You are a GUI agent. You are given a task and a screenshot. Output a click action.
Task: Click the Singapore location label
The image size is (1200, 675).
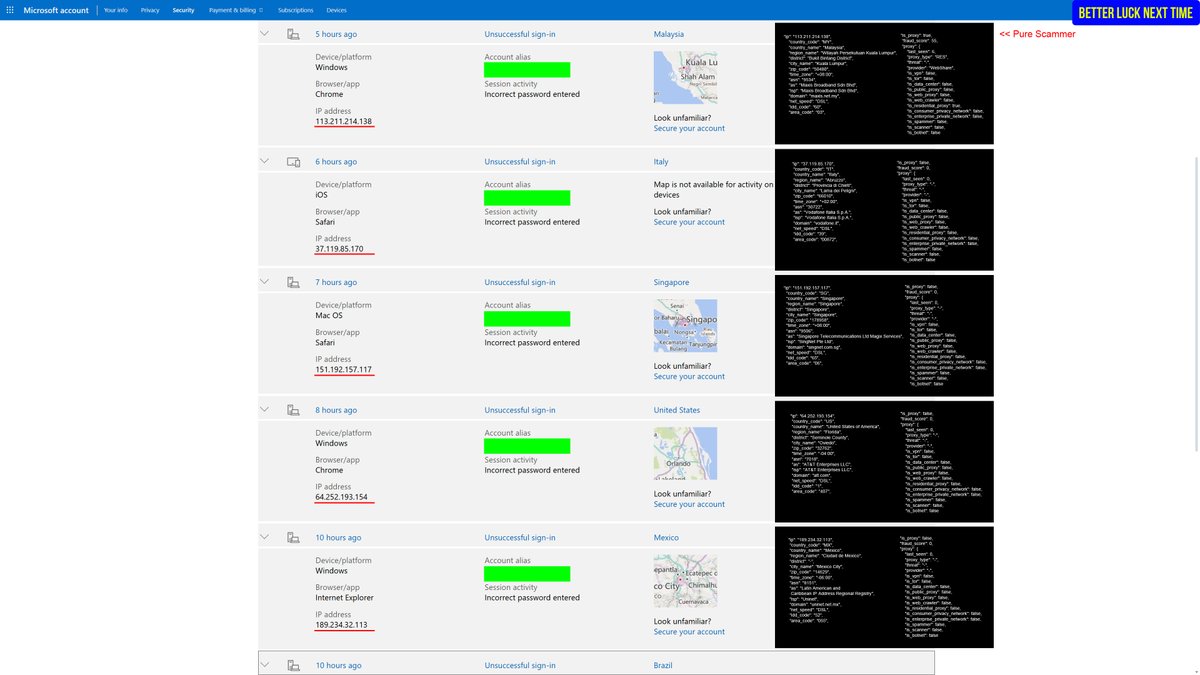[x=672, y=282]
